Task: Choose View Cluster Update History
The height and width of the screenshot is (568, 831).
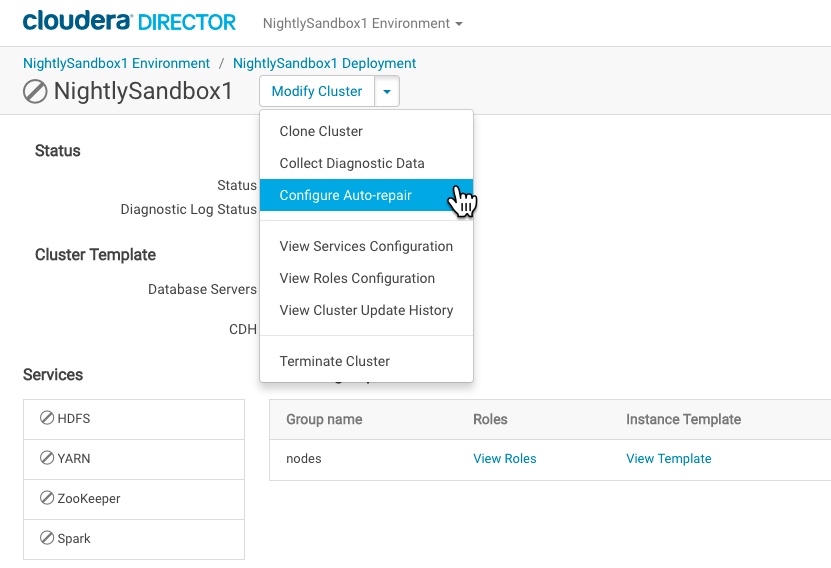Action: pos(366,310)
